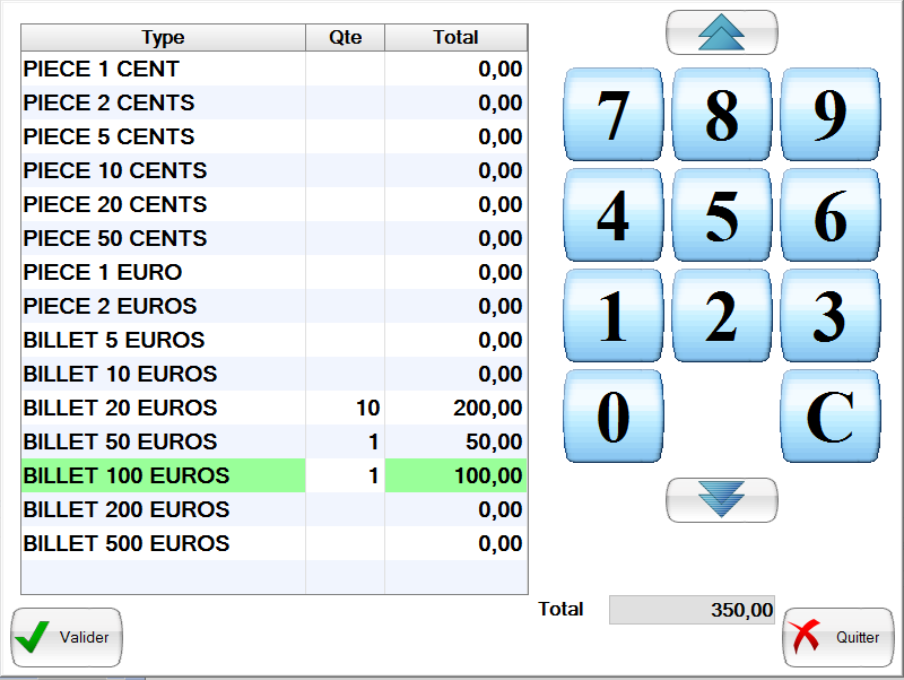Click the Total column header
The width and height of the screenshot is (904, 680).
[x=455, y=38]
